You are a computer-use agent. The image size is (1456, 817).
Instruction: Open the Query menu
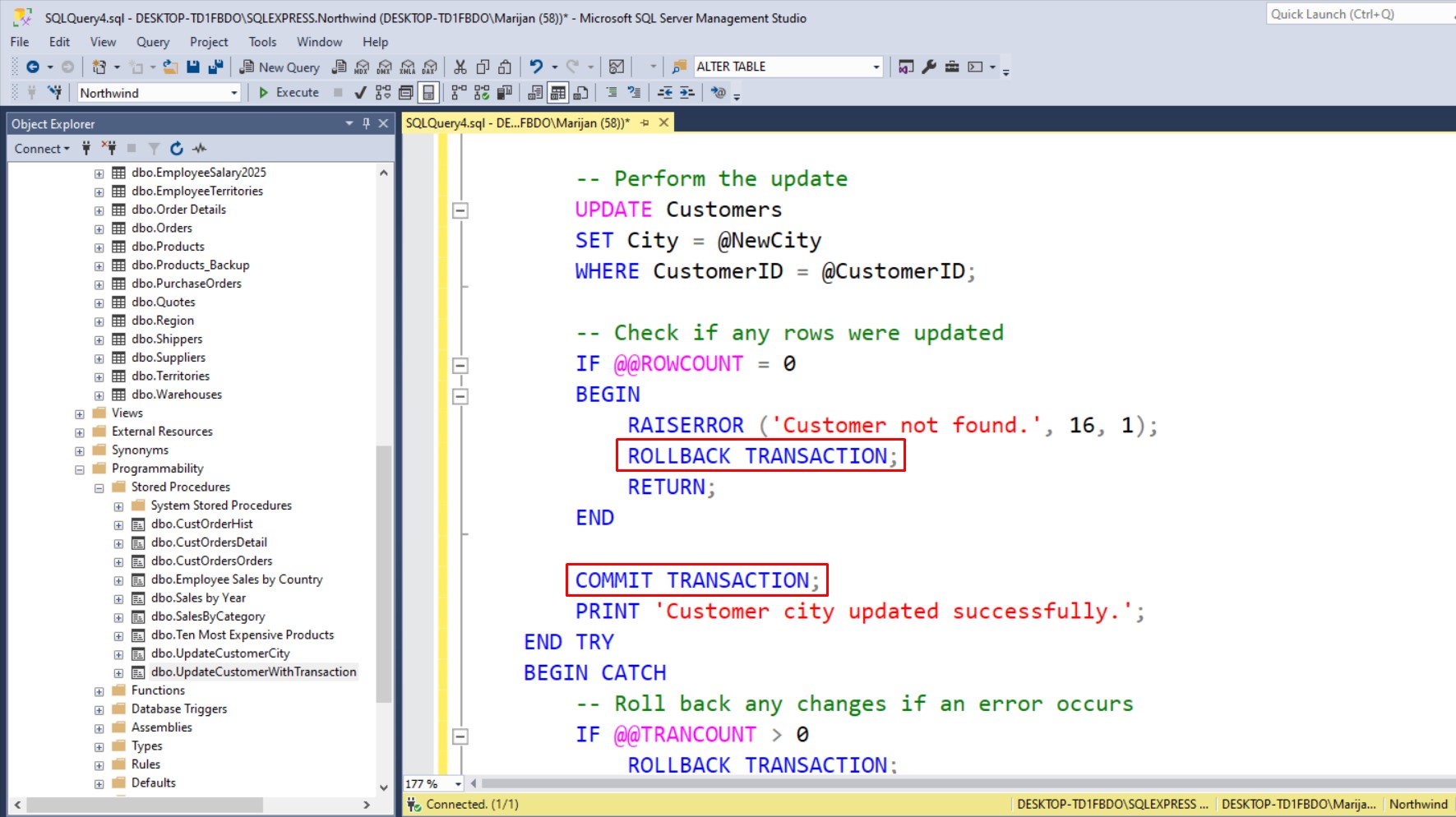152,42
